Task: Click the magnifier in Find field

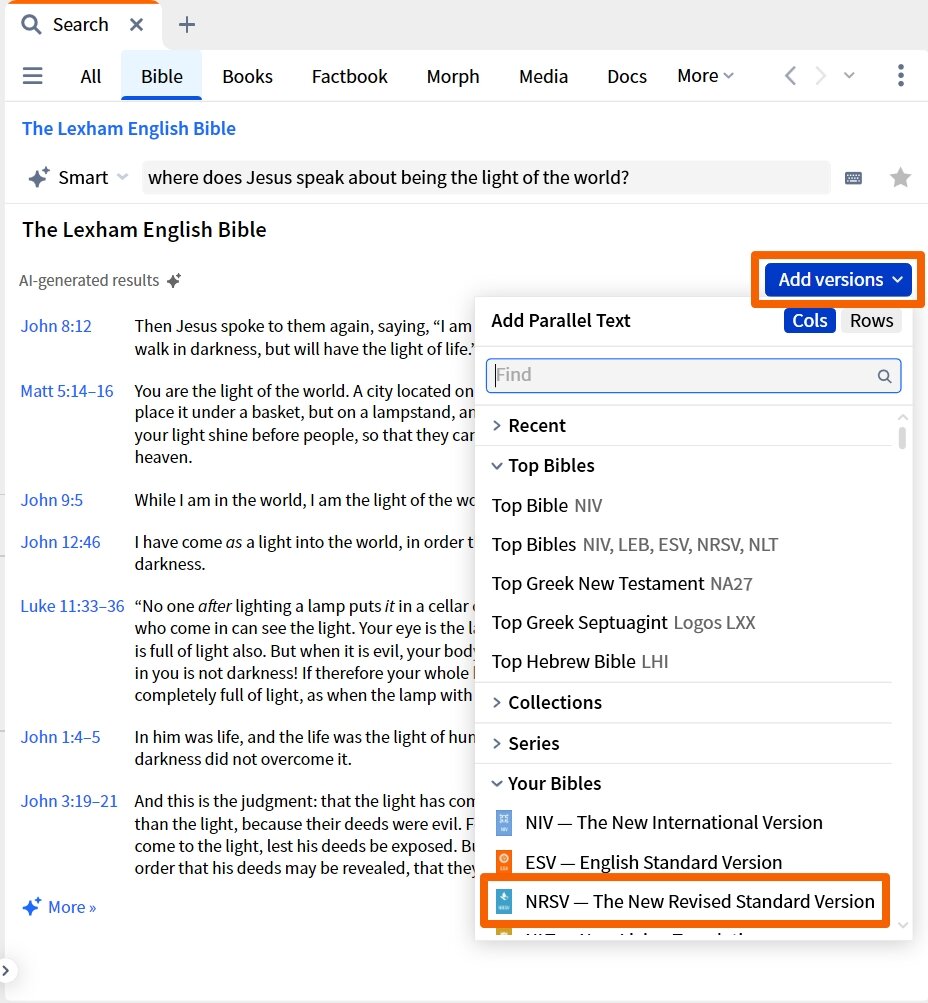Action: click(884, 376)
